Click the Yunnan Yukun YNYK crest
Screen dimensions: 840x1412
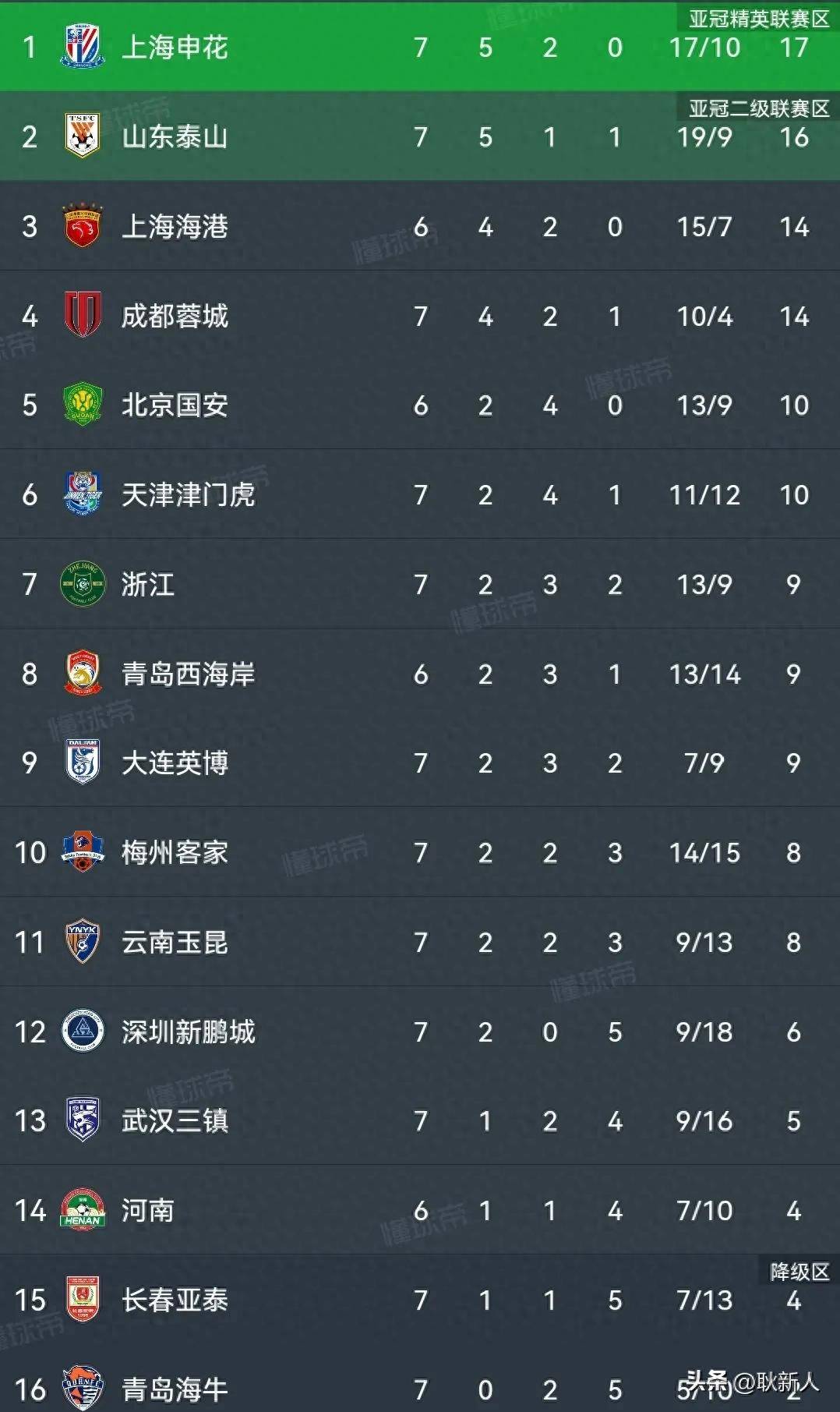coord(83,942)
